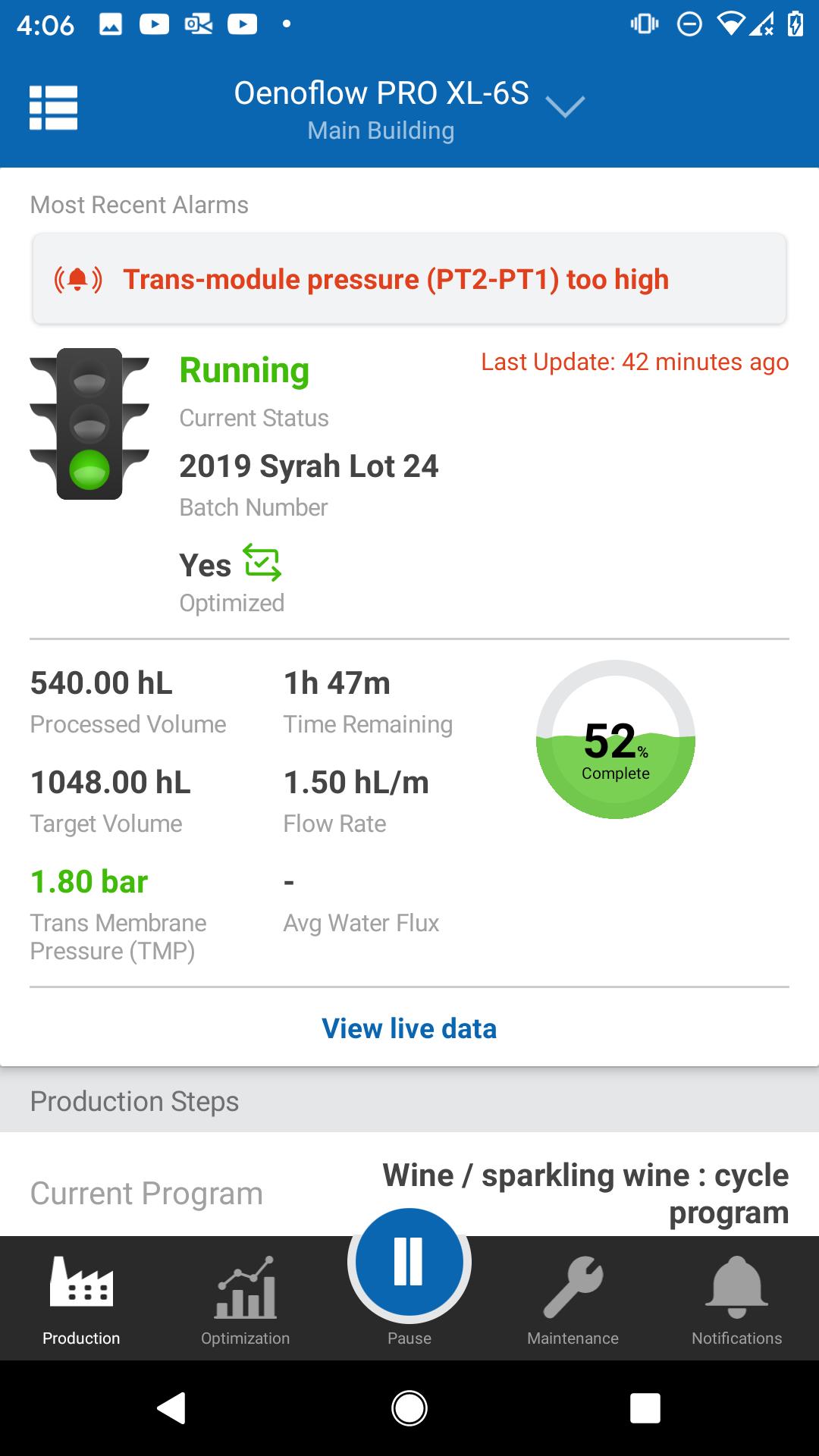The width and height of the screenshot is (819, 1456).
Task: Select the 1h 47m time remaining value
Action: pos(337,682)
